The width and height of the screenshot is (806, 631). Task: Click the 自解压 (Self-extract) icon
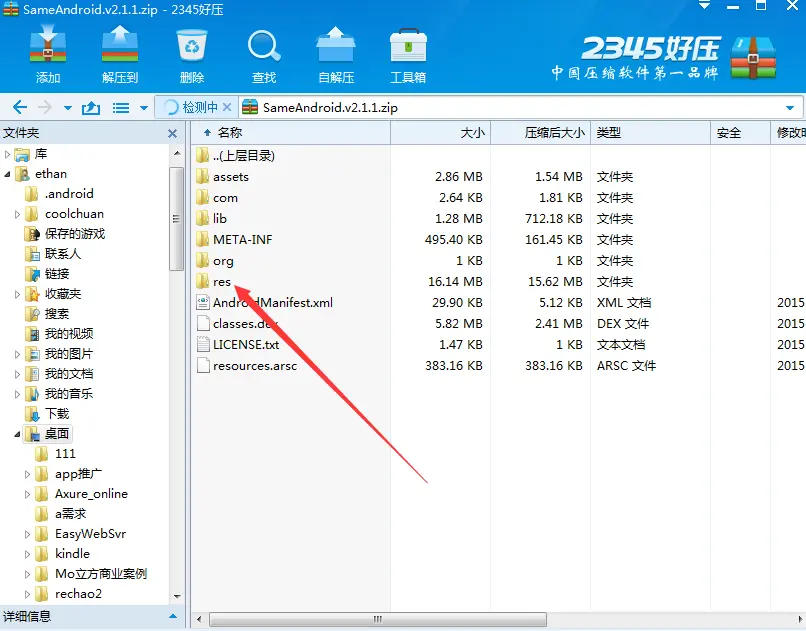[336, 45]
